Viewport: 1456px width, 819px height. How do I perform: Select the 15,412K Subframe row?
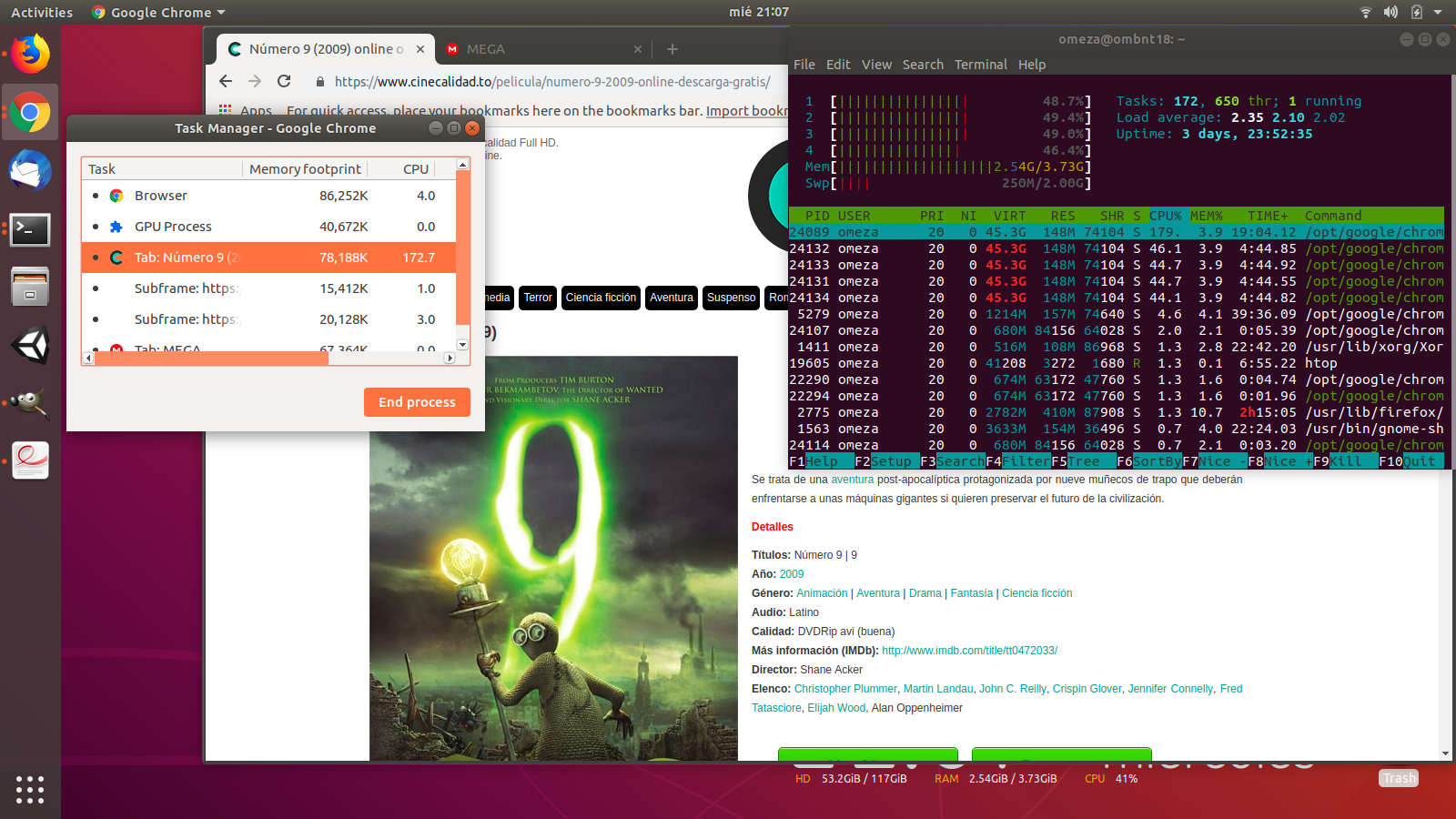268,288
